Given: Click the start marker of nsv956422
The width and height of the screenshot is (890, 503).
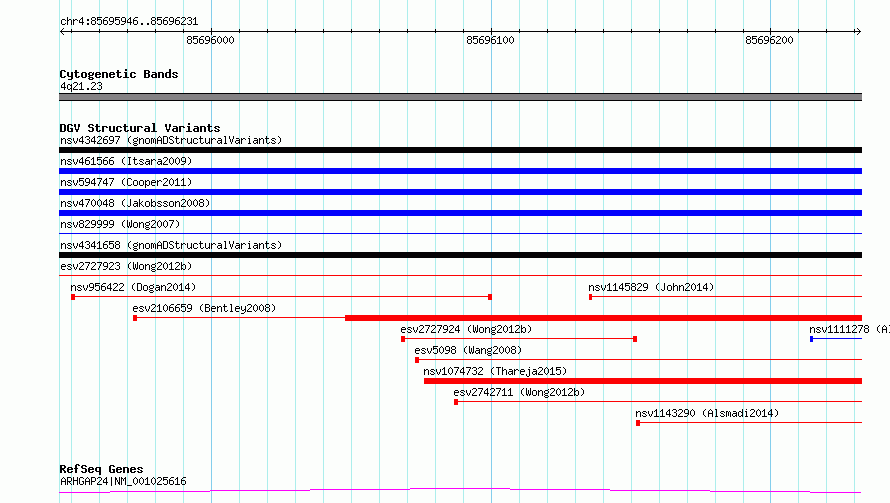Looking at the screenshot, I should coord(73,297).
